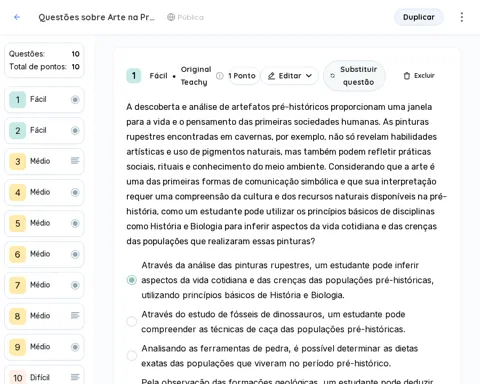Screen dimensions: 480x384
Task: Click multiple-choice icon on question 1 row
Action: coord(75,99)
